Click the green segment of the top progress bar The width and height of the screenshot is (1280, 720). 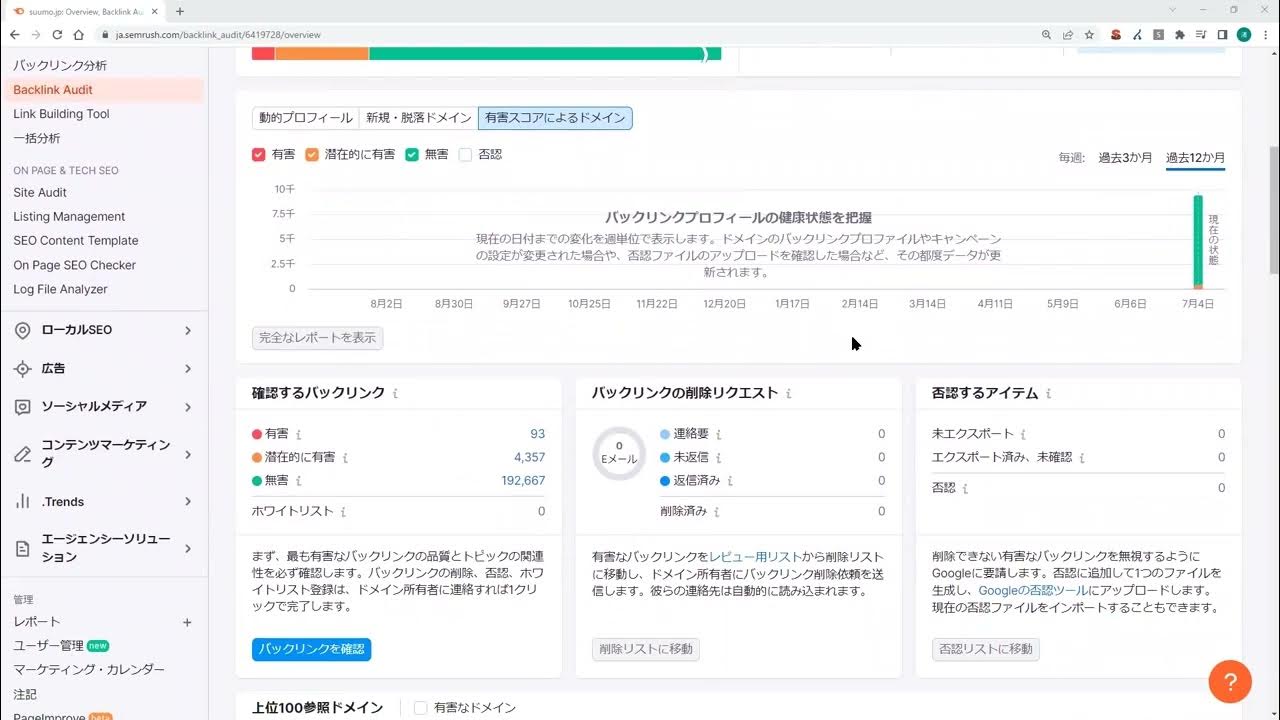pyautogui.click(x=544, y=53)
